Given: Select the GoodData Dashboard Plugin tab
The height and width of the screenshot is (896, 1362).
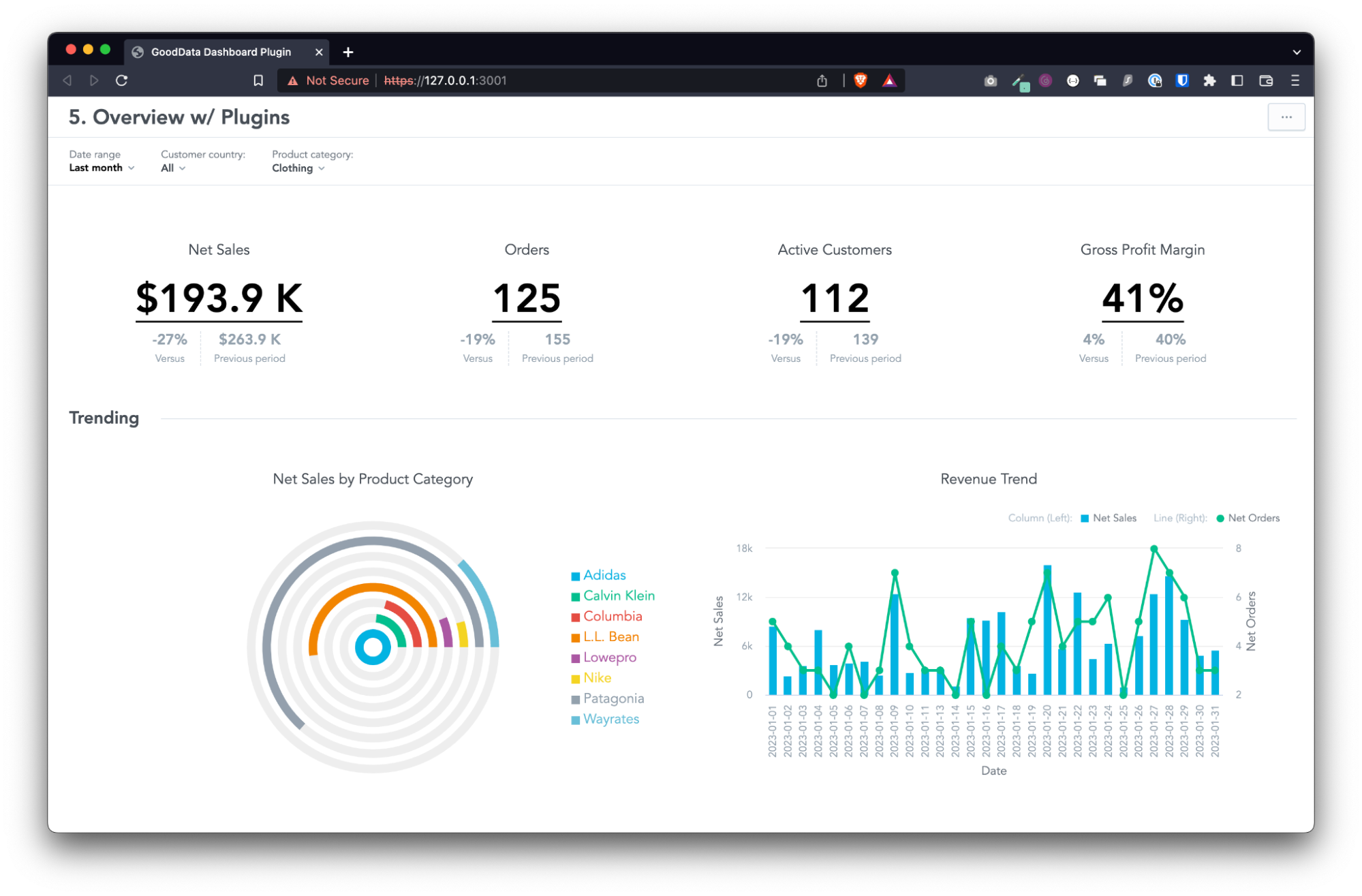Looking at the screenshot, I should pyautogui.click(x=221, y=52).
